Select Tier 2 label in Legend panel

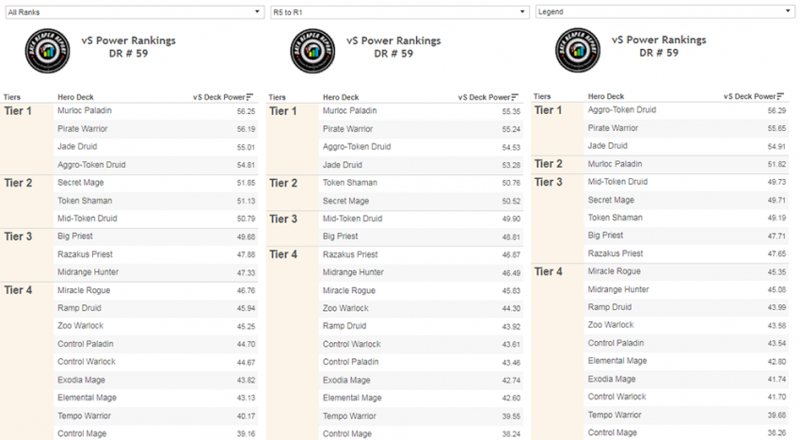click(548, 164)
